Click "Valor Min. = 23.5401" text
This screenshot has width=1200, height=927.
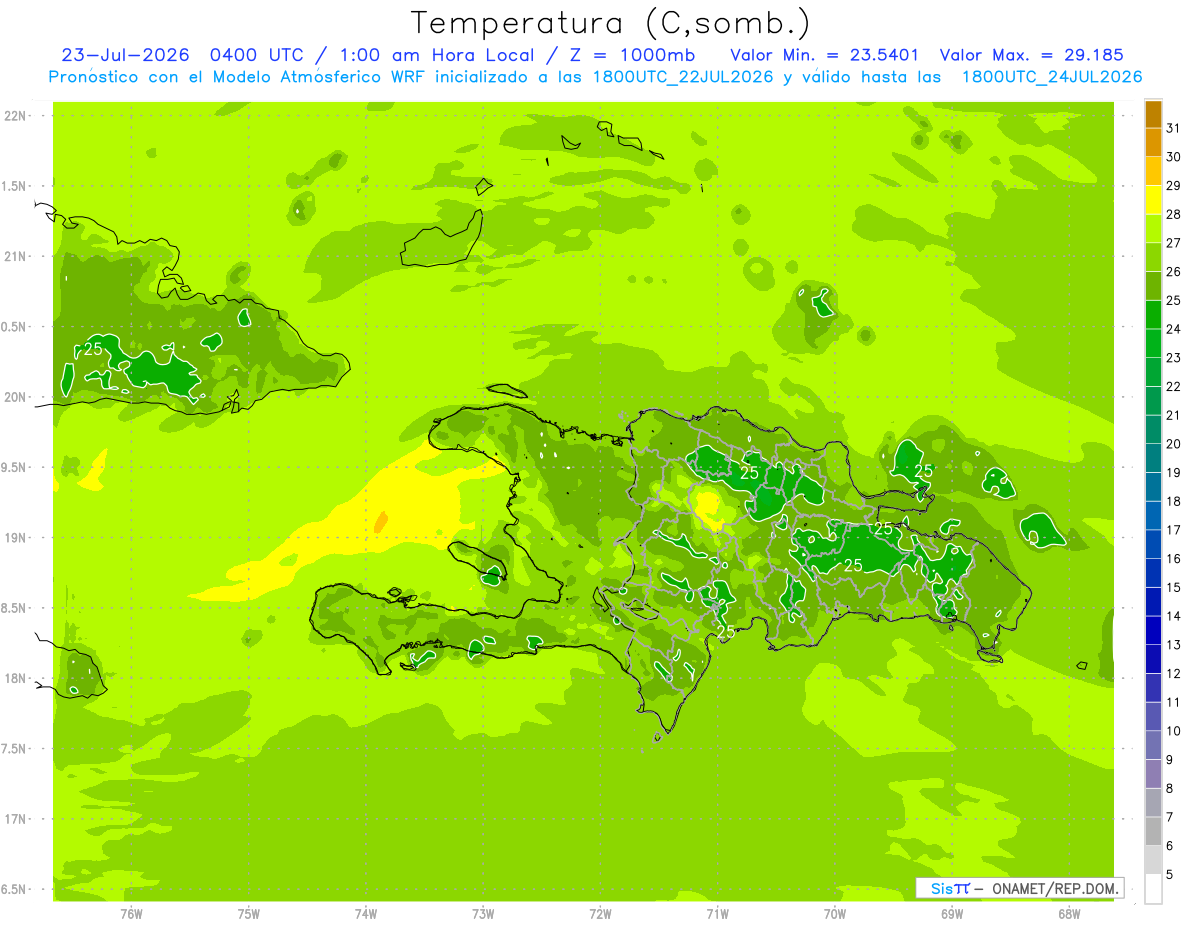825,55
